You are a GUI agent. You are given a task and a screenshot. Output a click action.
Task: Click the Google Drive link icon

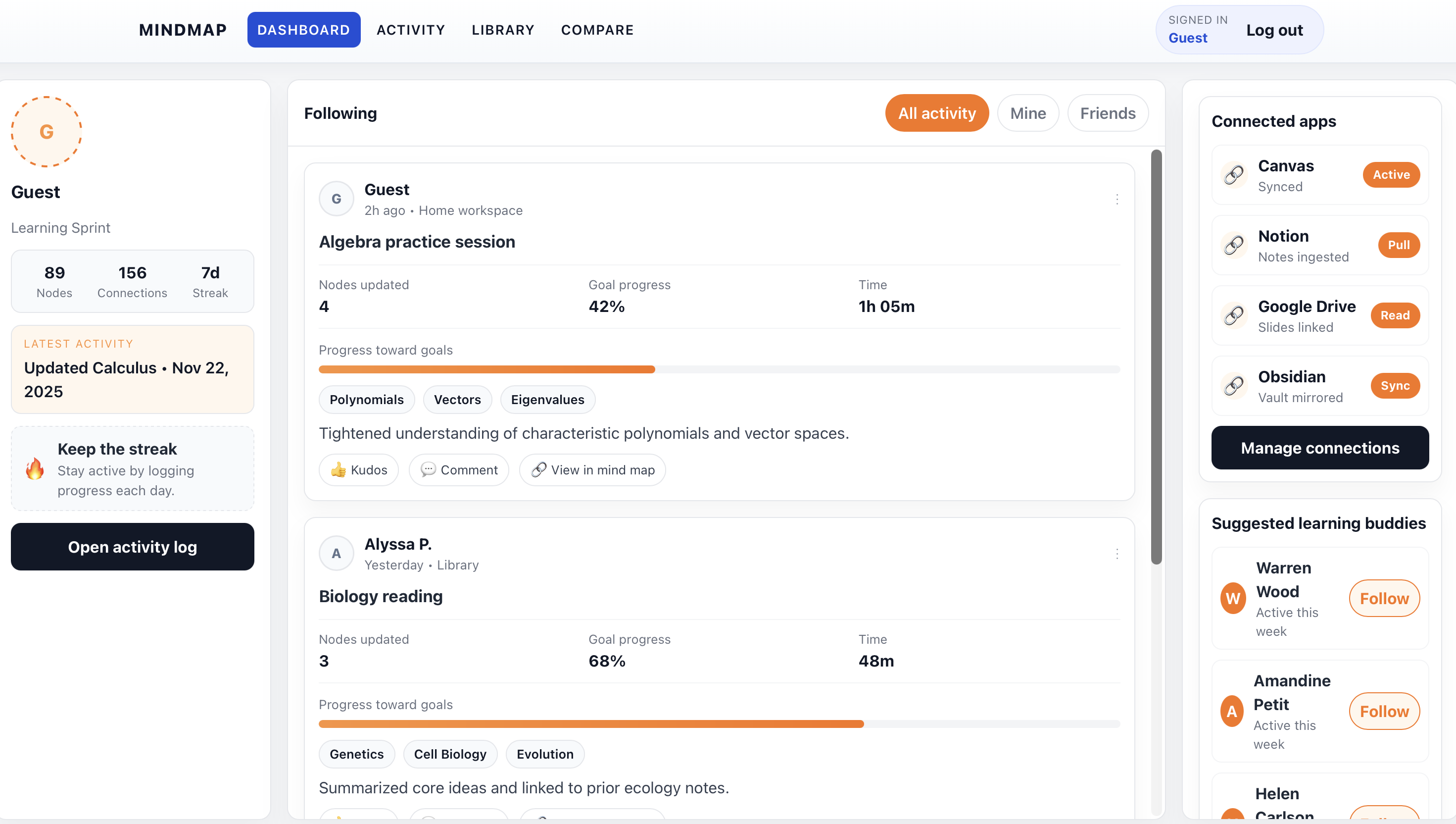pyautogui.click(x=1234, y=315)
